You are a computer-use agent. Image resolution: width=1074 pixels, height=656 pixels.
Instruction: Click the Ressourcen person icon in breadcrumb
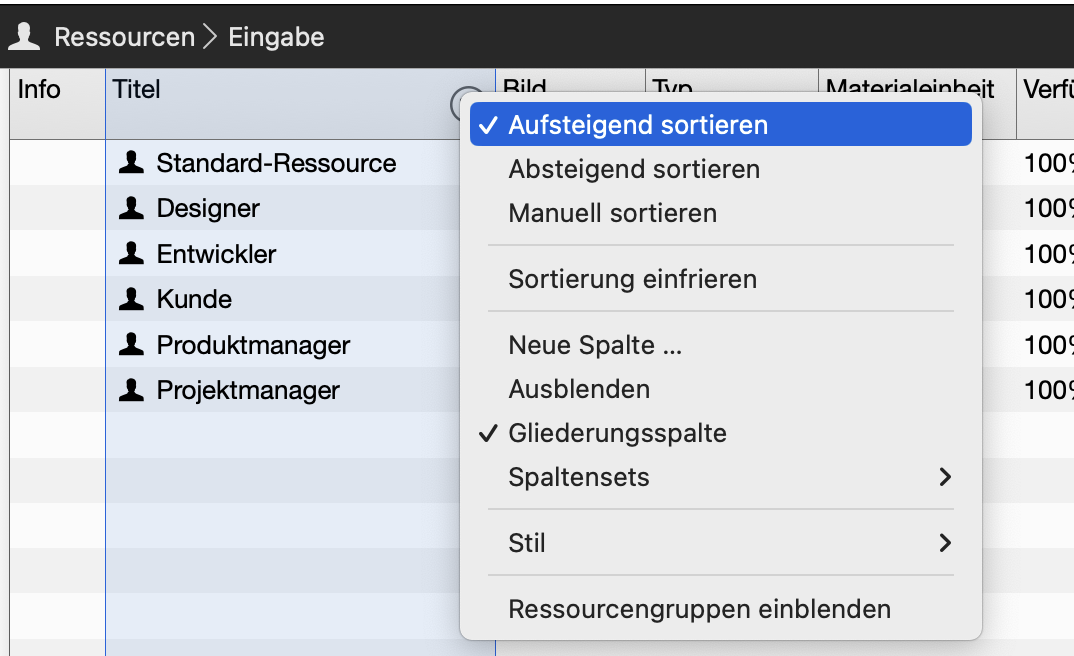[24, 36]
